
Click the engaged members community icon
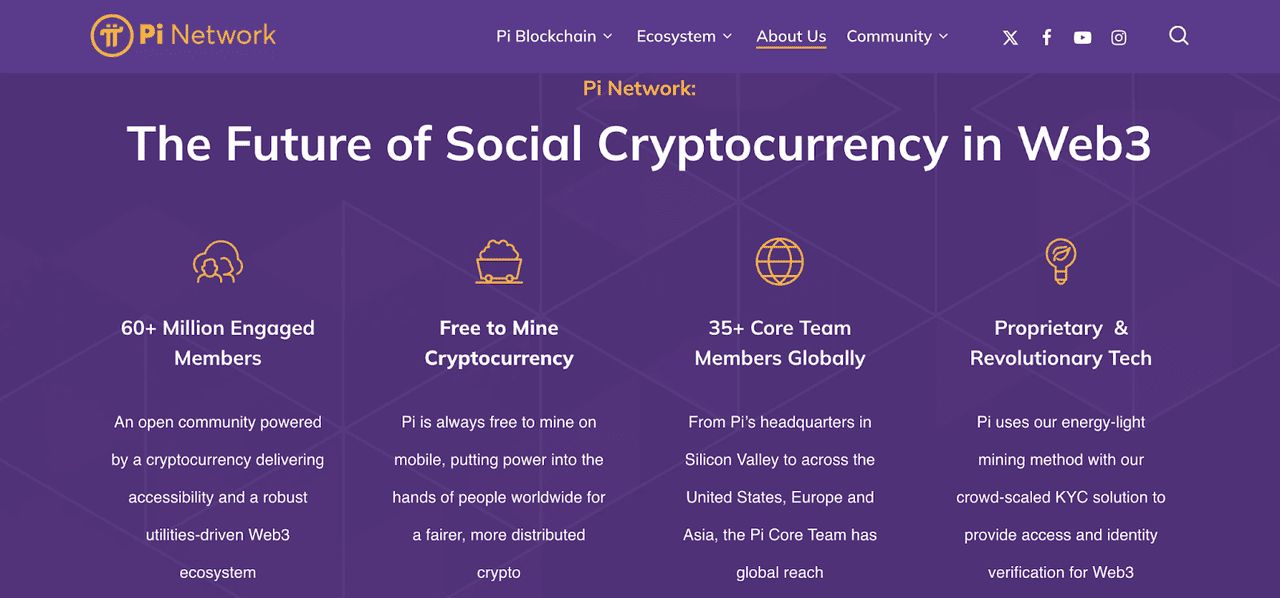(x=218, y=260)
